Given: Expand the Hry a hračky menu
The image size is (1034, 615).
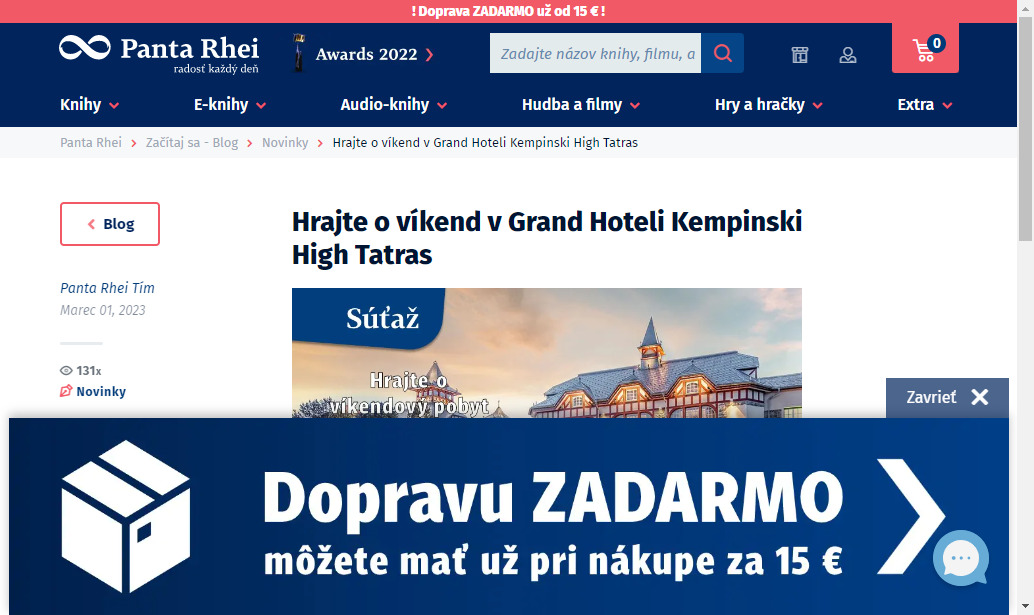Looking at the screenshot, I should (769, 105).
